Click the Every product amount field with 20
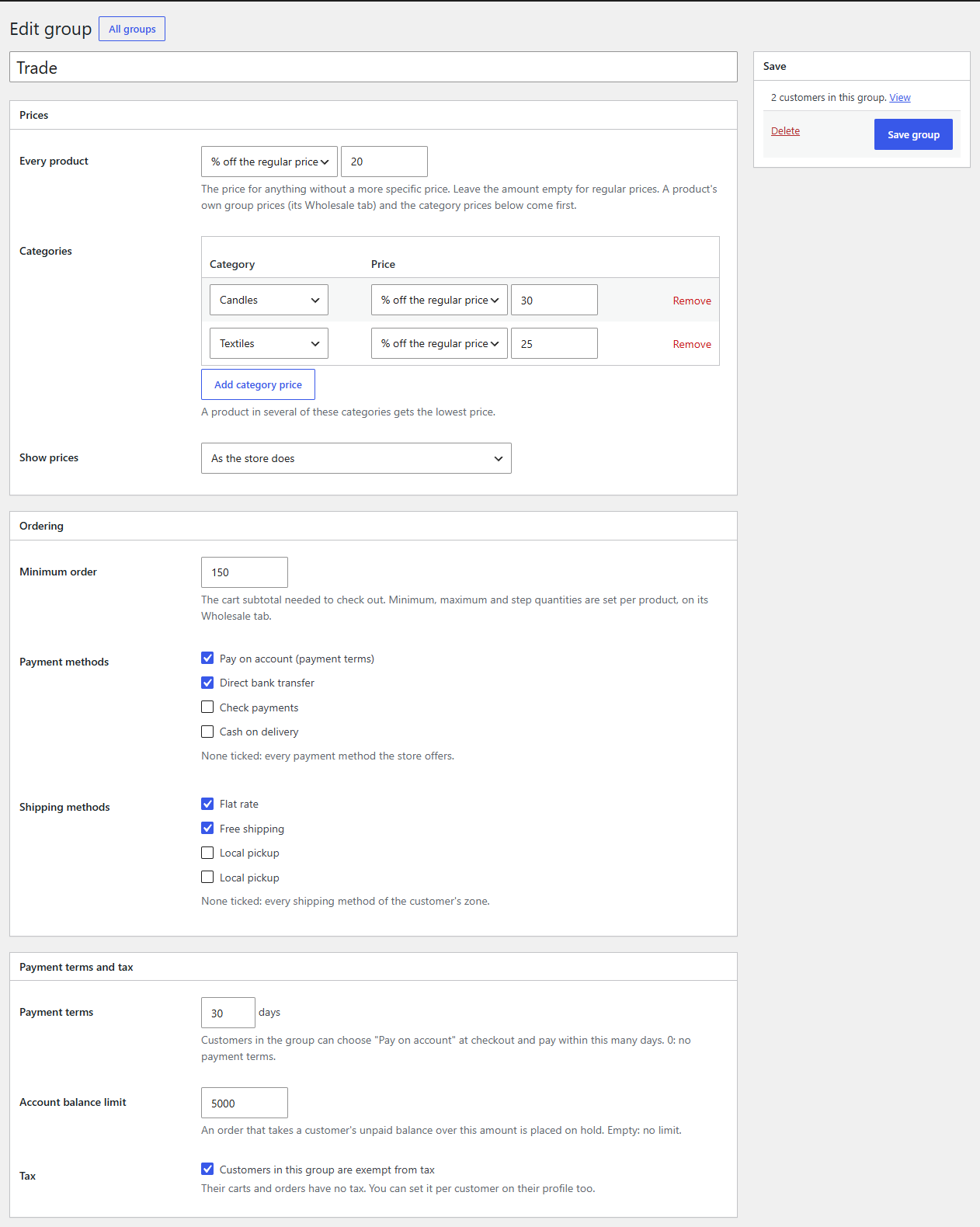The height and width of the screenshot is (1227, 980). point(384,162)
